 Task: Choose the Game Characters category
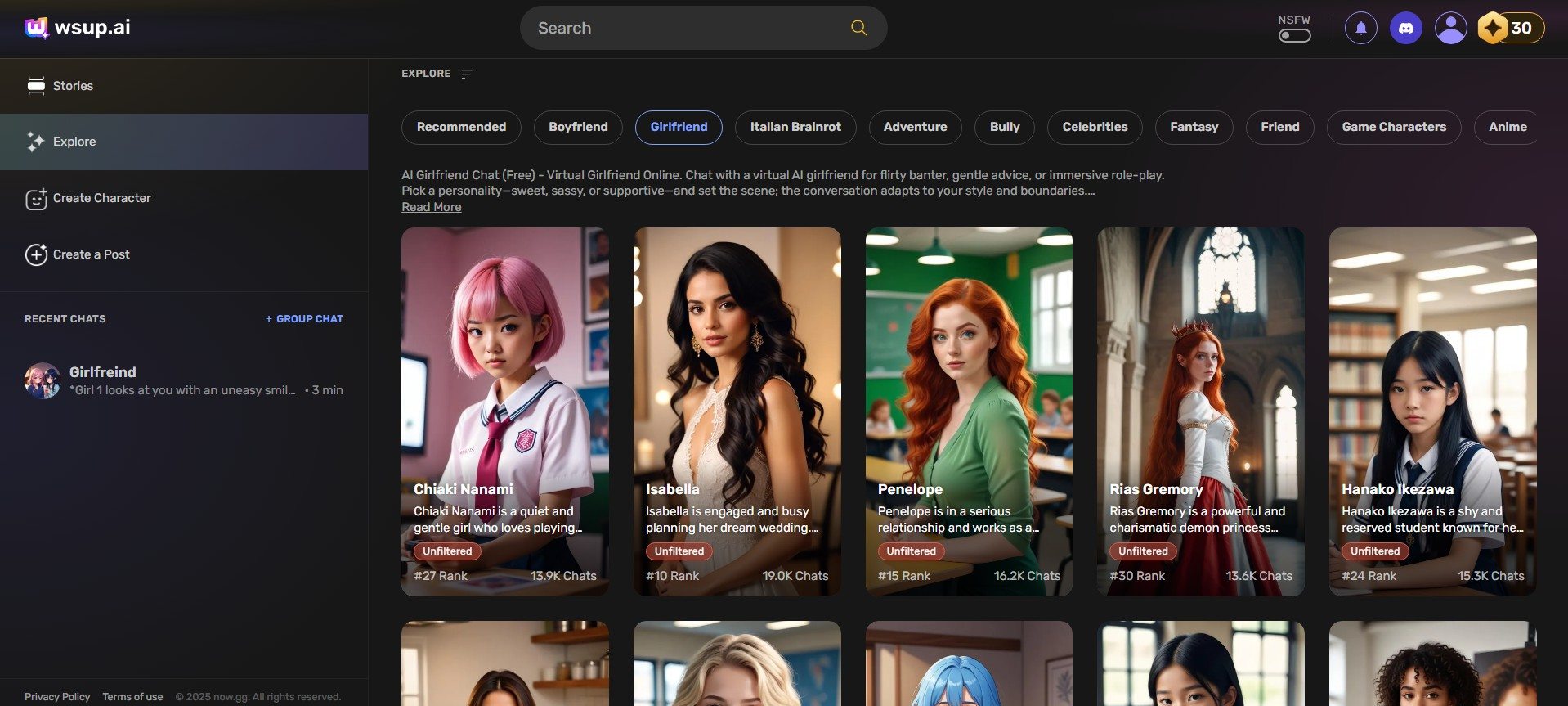(1393, 127)
